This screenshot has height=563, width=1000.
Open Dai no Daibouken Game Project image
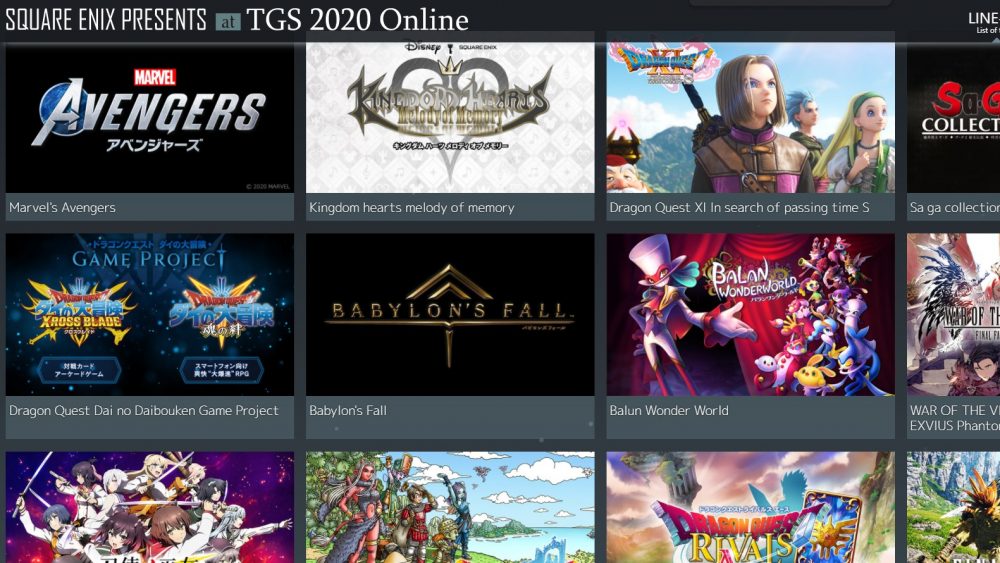pyautogui.click(x=150, y=314)
